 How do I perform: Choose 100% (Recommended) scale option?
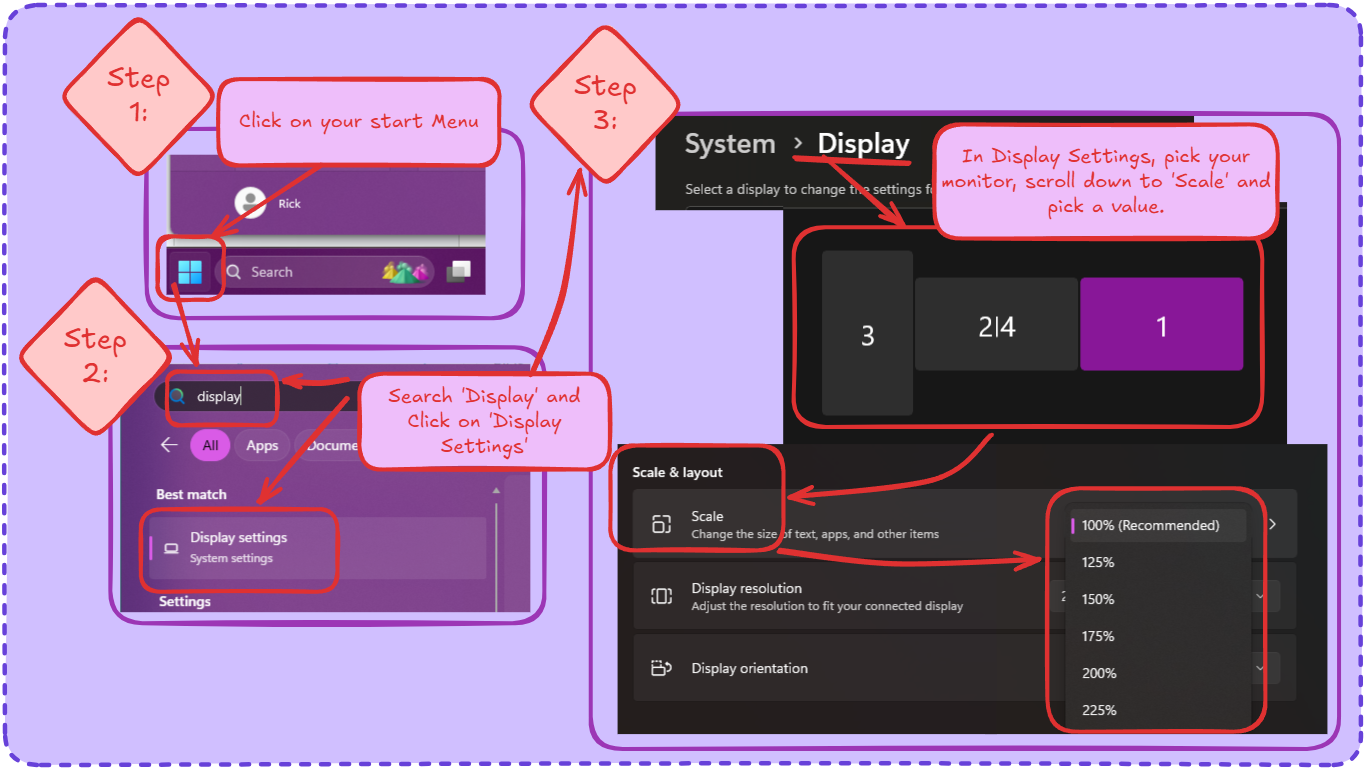click(x=1150, y=525)
